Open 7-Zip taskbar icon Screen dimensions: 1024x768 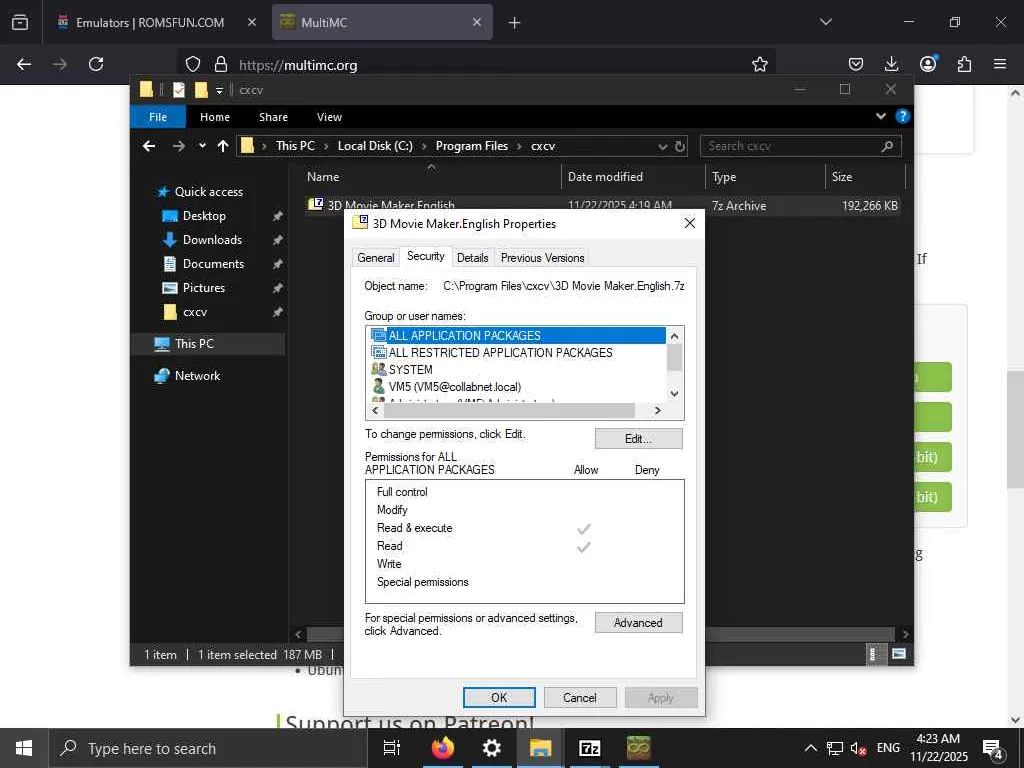(589, 748)
